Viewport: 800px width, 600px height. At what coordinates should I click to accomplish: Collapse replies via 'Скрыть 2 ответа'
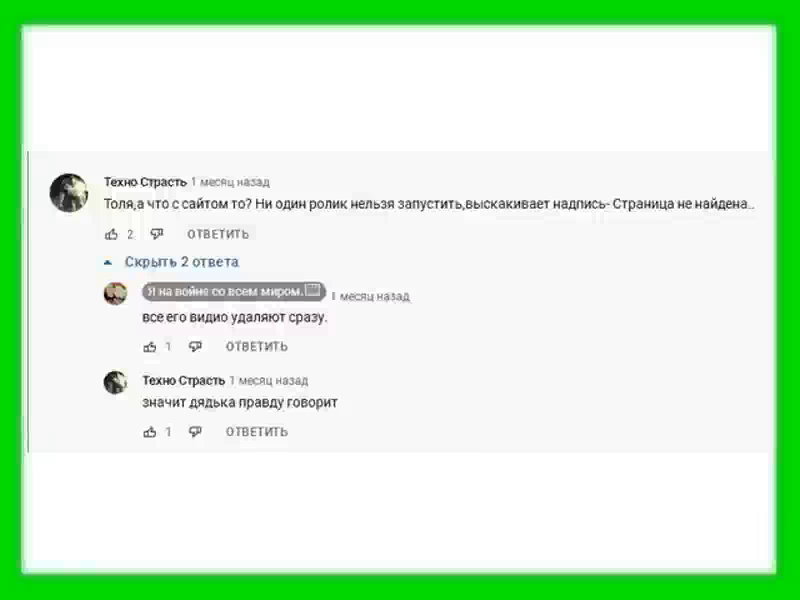182,262
